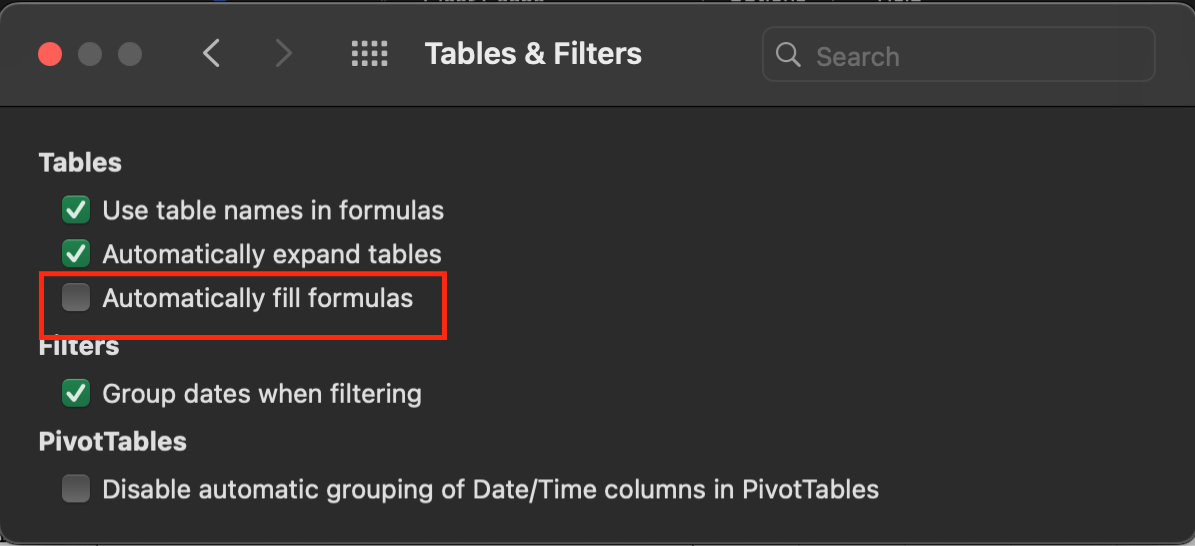Click the PivotTables Date/Time columns label text
Viewport: 1195px width, 546px height.
[x=491, y=490]
